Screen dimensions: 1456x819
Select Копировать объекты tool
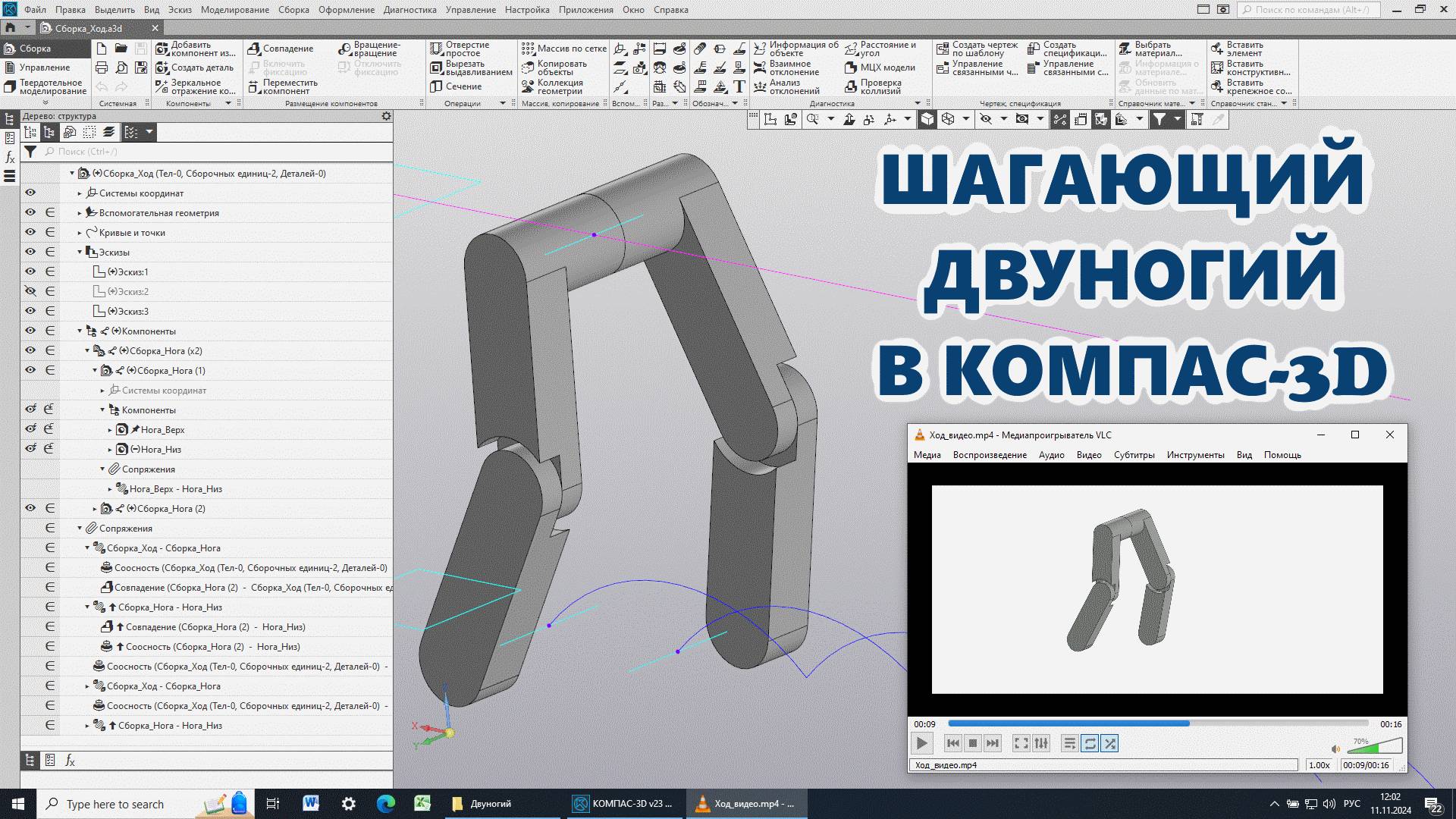tap(554, 68)
